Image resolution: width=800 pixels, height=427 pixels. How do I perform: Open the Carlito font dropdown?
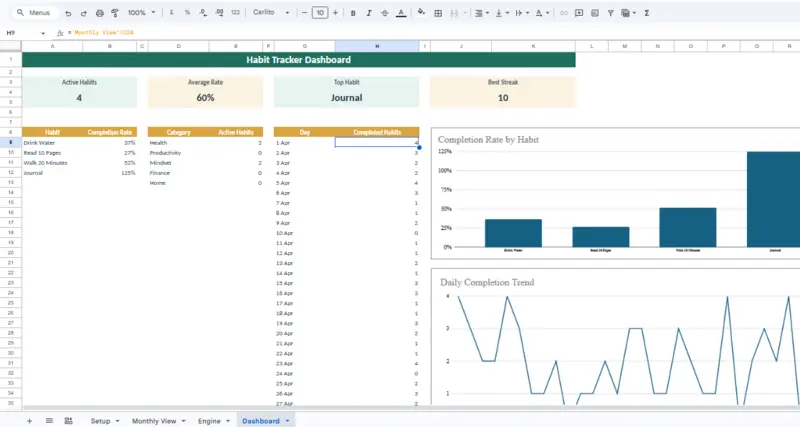(271, 13)
